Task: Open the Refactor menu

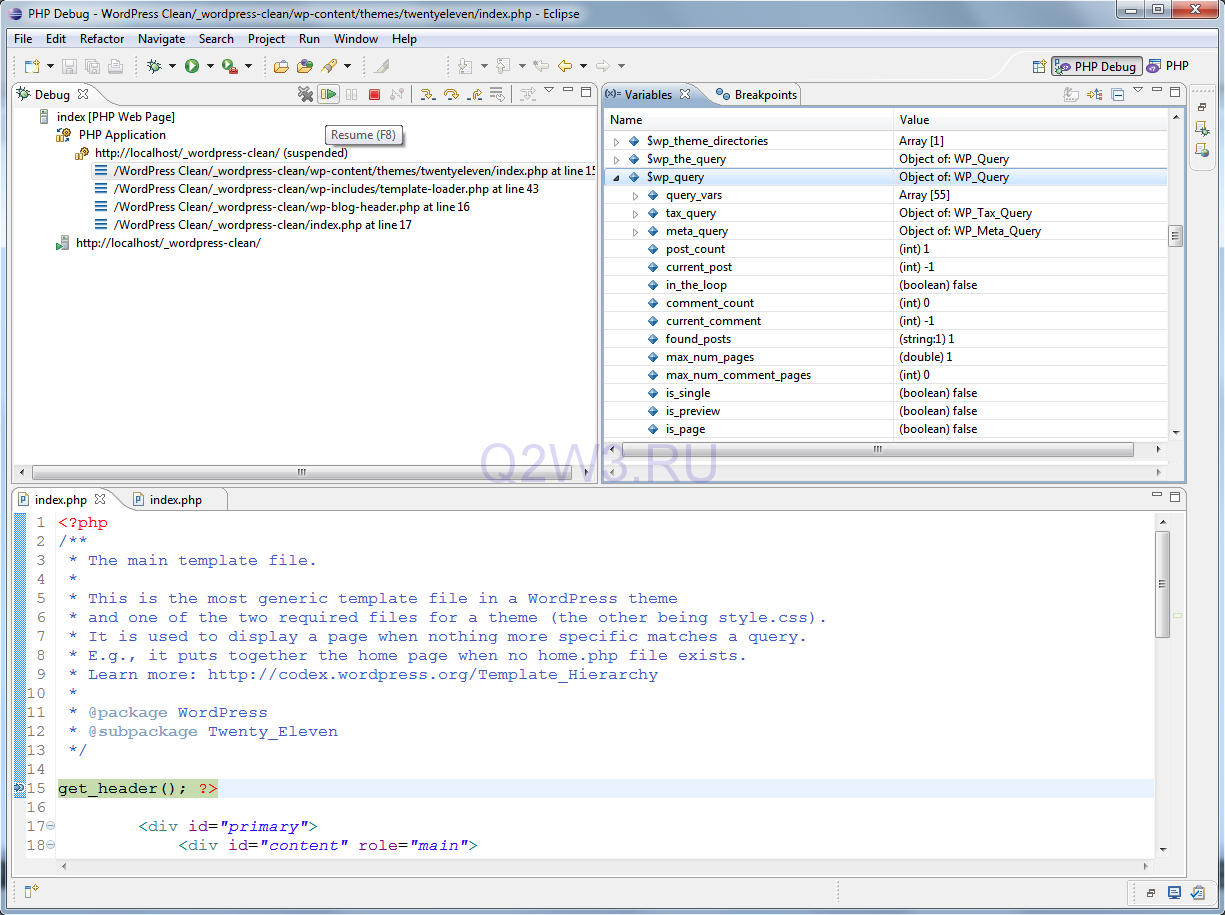Action: [x=102, y=39]
